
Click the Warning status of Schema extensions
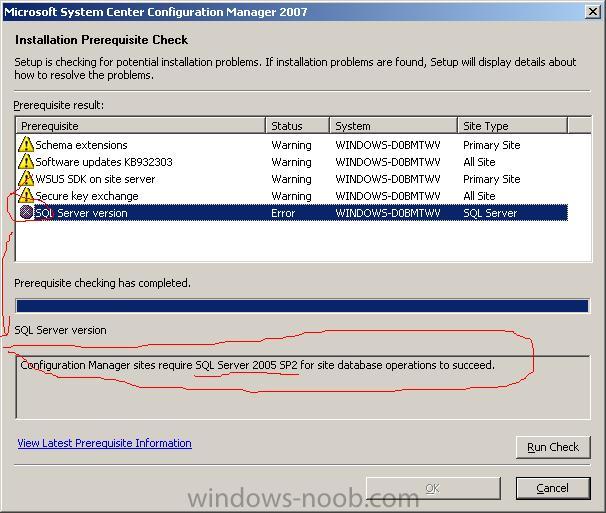coord(291,145)
